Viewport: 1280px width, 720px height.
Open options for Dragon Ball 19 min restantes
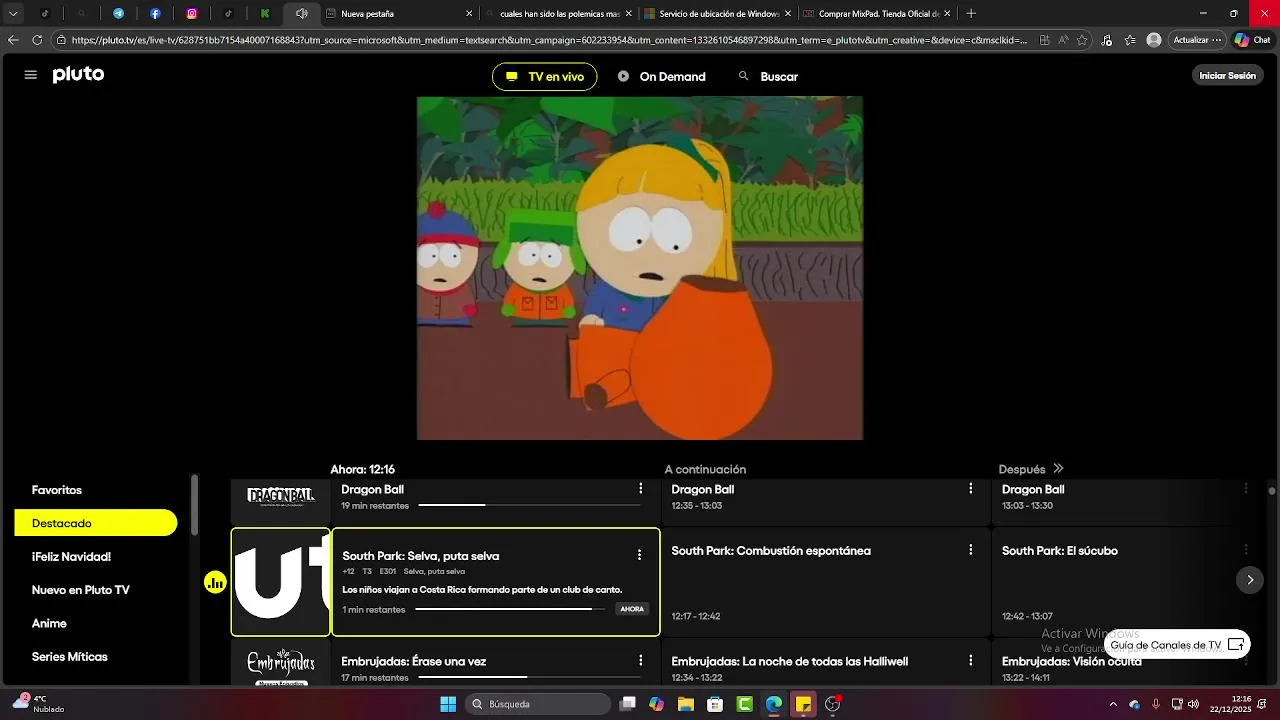(x=641, y=489)
